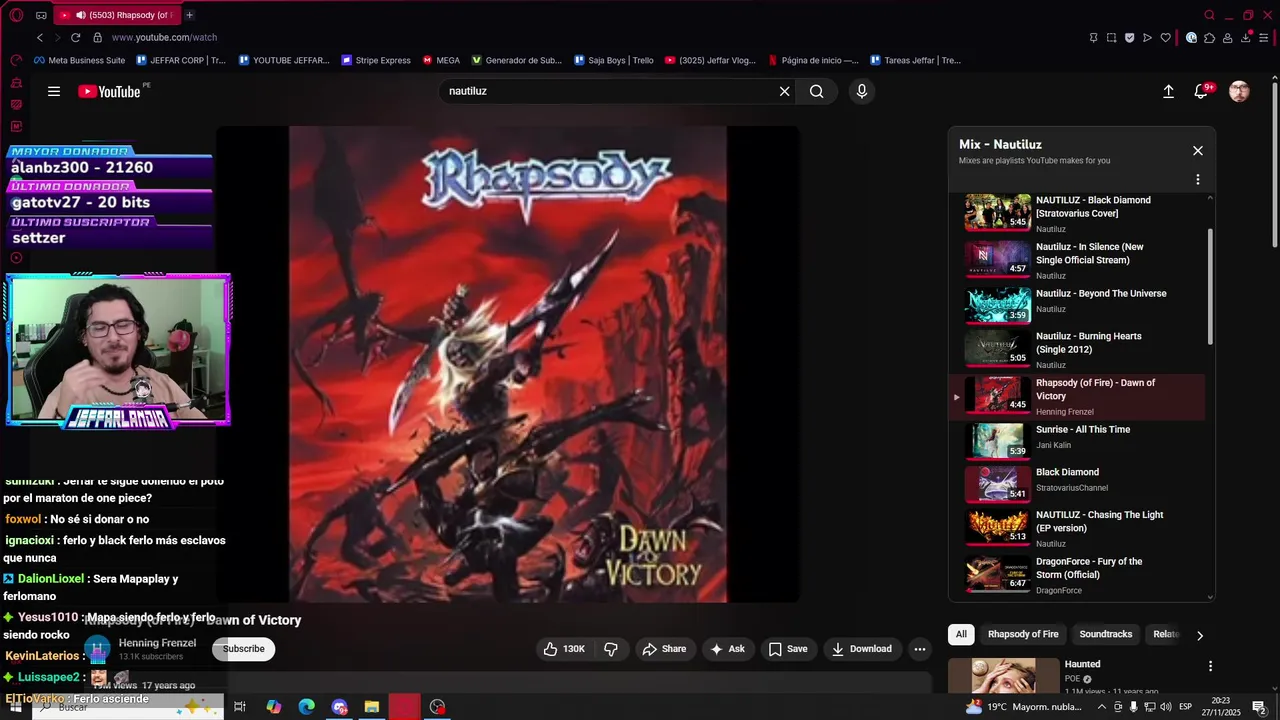Viewport: 1280px width, 720px height.
Task: Pin page with pinboard icon
Action: tap(1093, 38)
